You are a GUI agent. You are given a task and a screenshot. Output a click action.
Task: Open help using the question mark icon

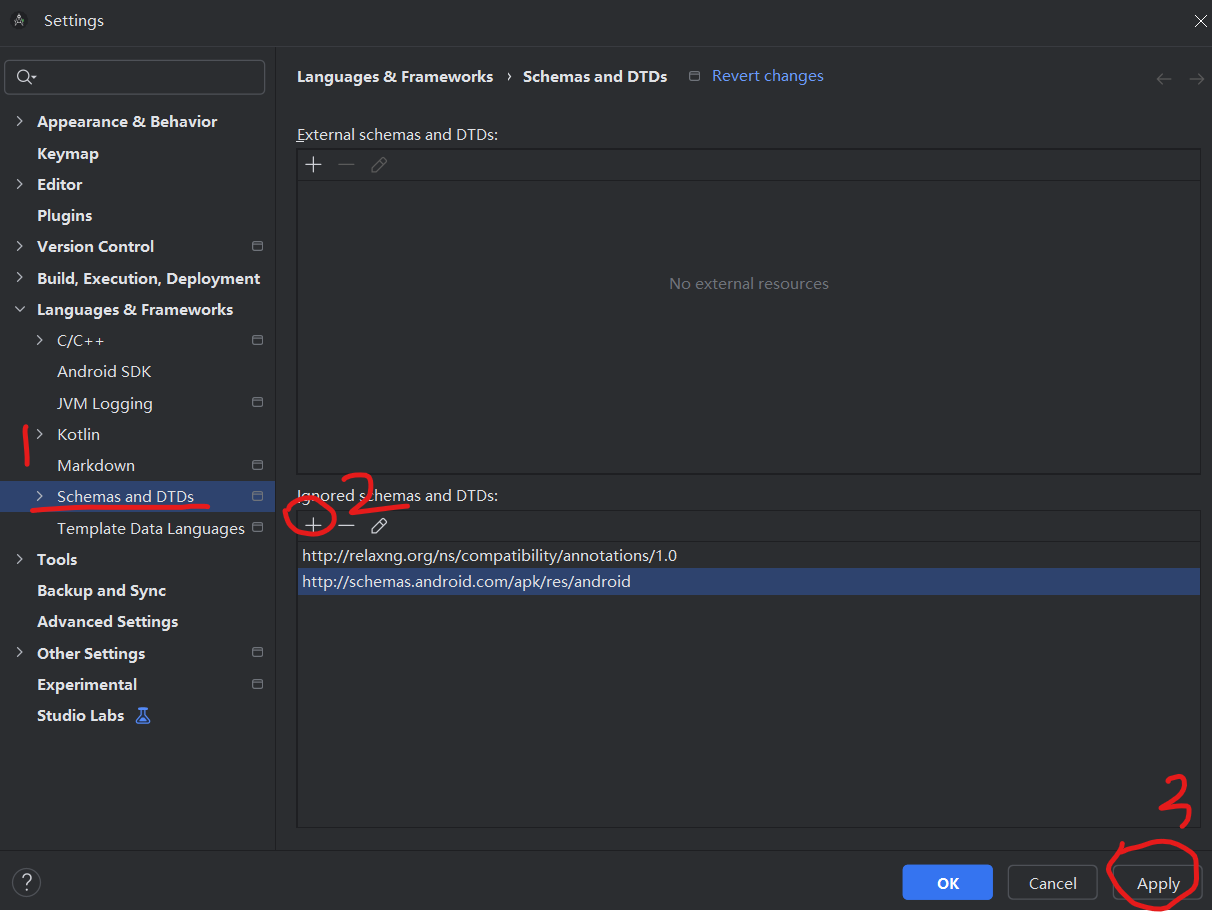(26, 882)
